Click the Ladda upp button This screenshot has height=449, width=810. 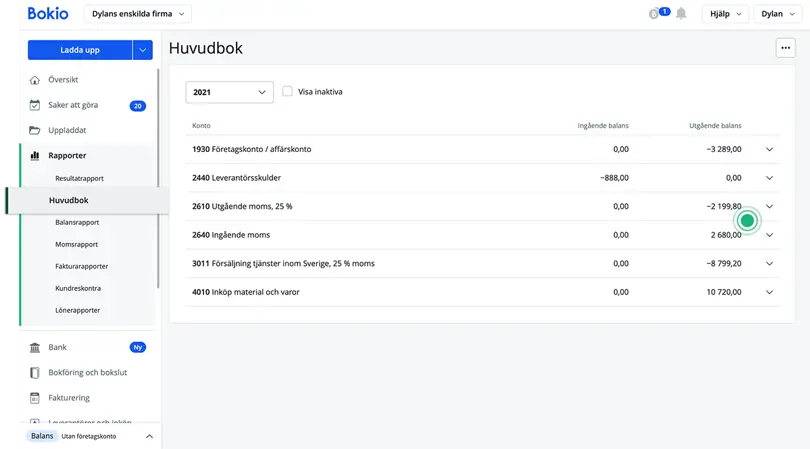pos(80,50)
